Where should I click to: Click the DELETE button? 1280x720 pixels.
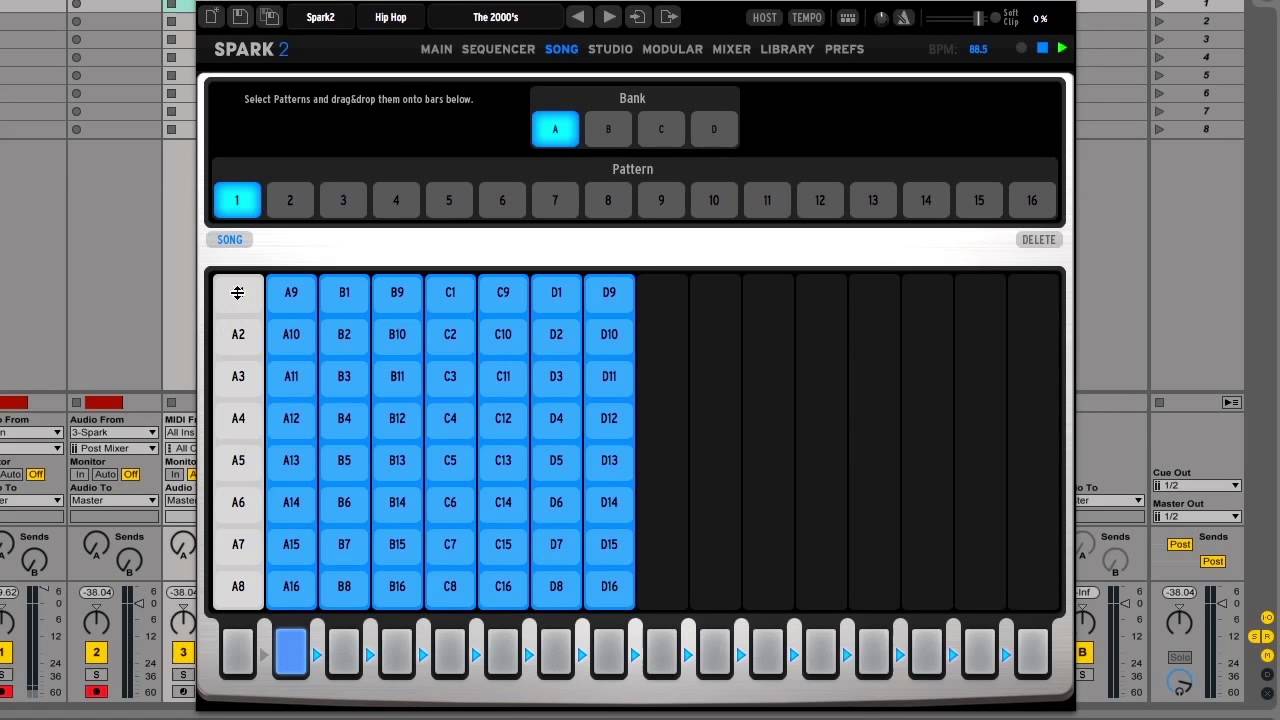point(1038,239)
